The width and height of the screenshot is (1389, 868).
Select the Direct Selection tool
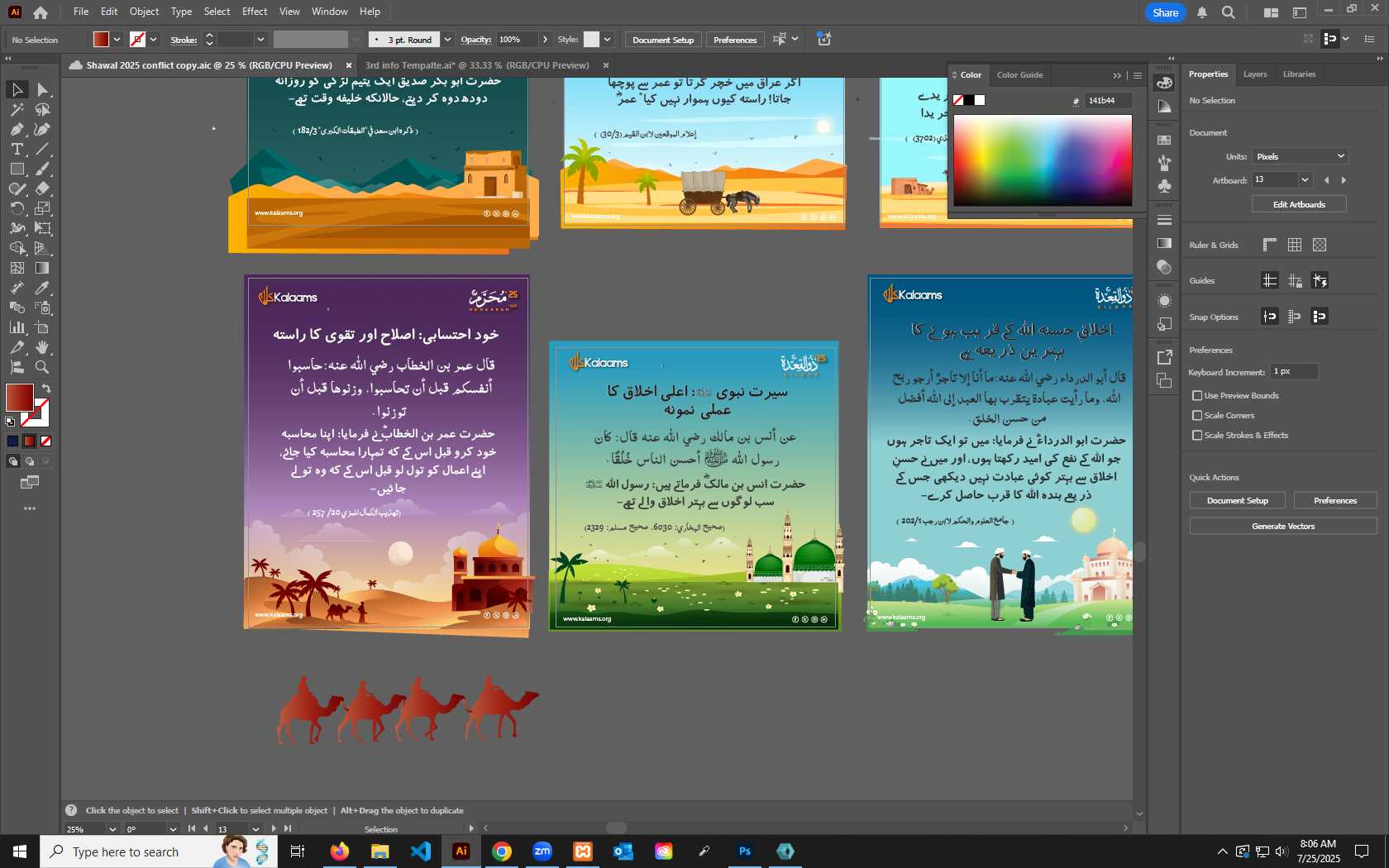point(42,89)
